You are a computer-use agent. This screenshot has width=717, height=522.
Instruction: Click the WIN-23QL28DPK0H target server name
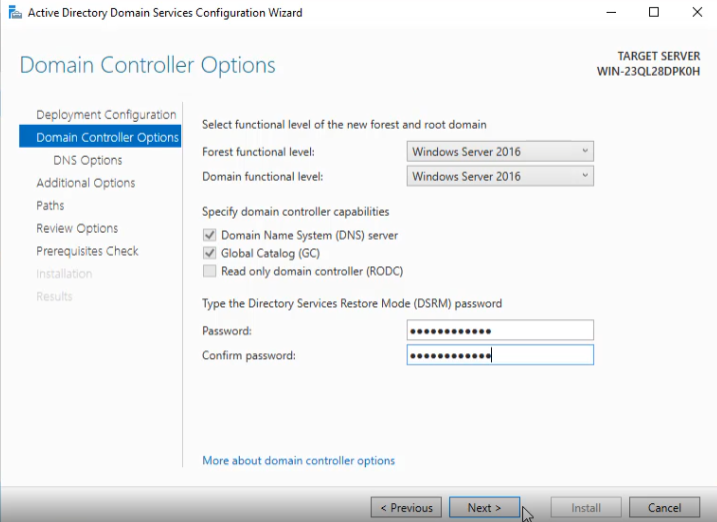648,71
